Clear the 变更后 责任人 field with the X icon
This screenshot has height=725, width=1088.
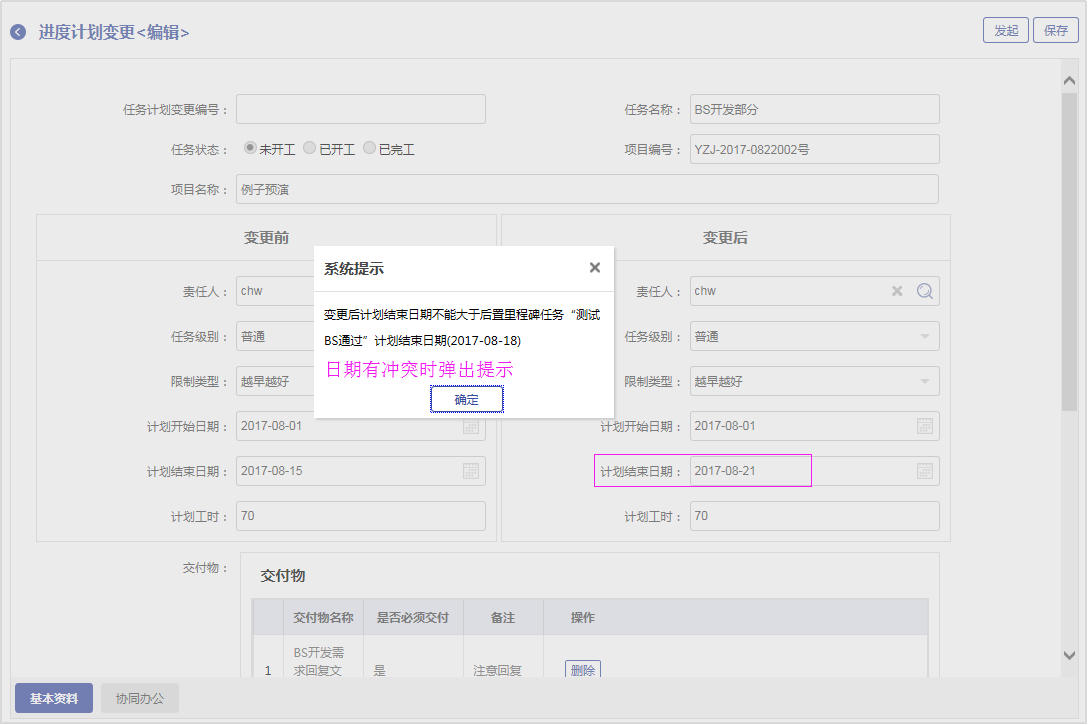[x=897, y=291]
